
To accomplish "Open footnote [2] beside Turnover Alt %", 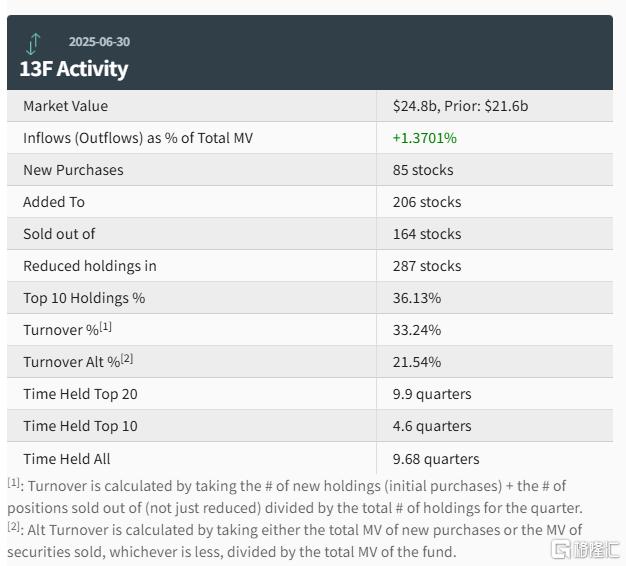I will [x=127, y=358].
